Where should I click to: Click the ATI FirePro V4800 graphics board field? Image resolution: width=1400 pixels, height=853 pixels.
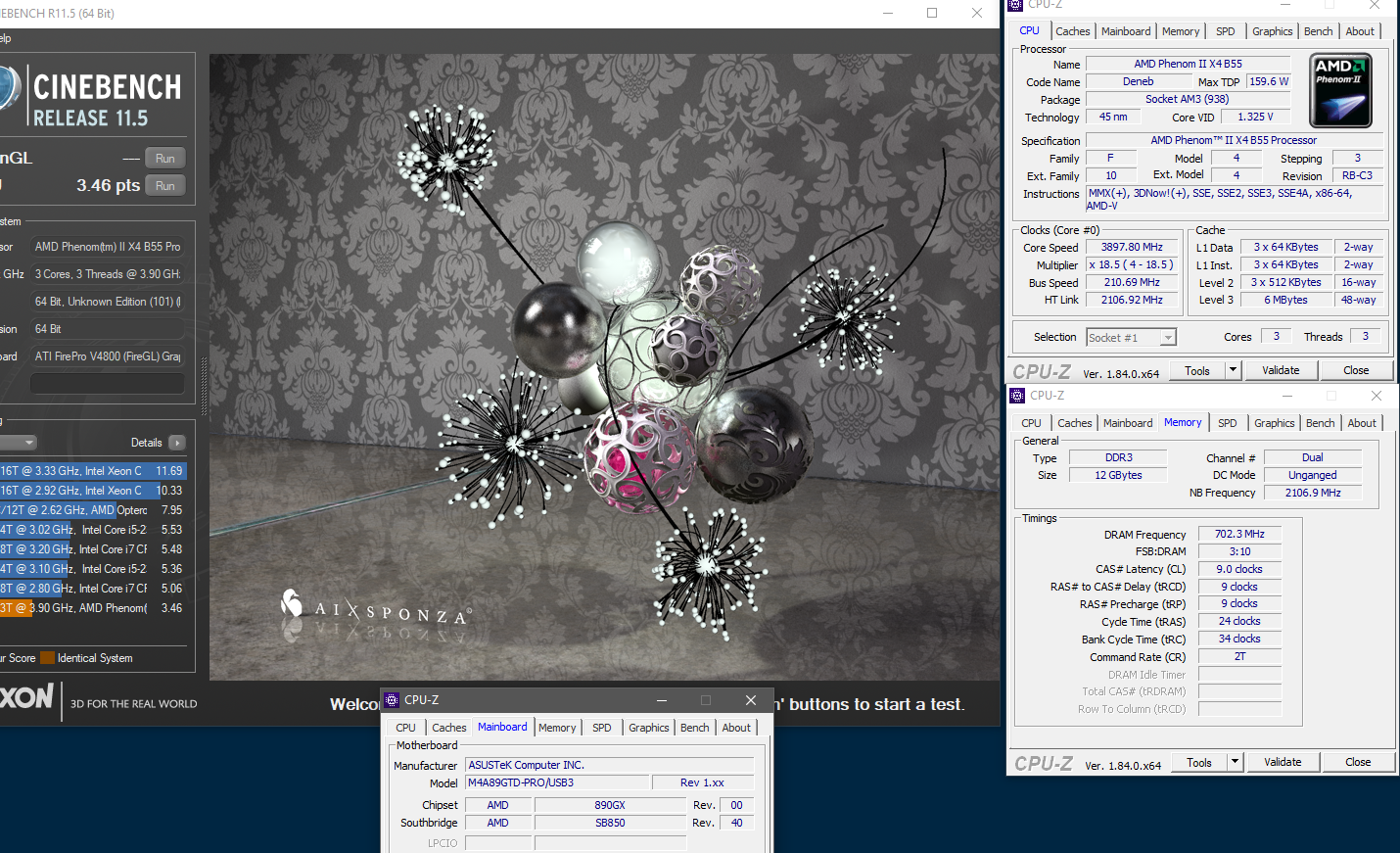[108, 356]
